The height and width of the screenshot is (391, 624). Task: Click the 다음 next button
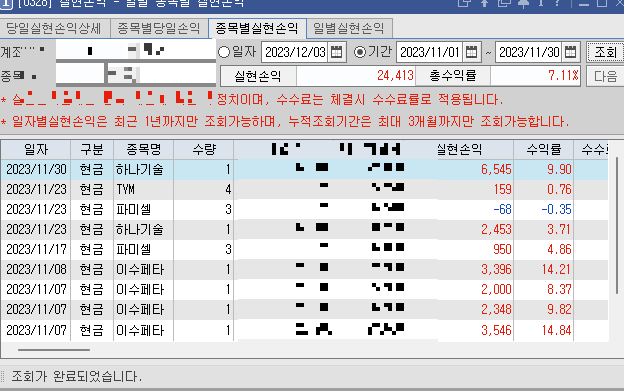(605, 76)
